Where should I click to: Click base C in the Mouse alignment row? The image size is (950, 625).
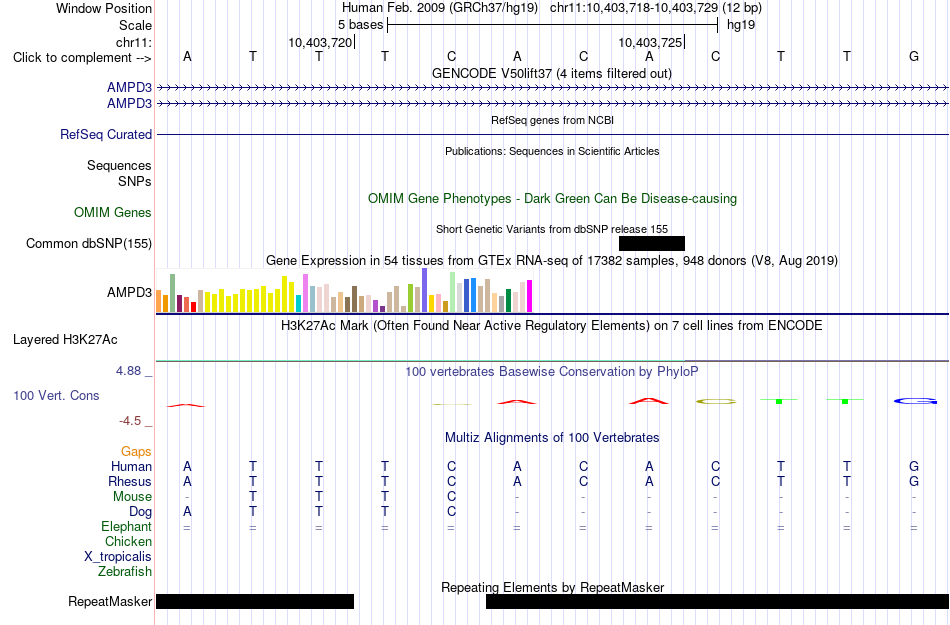[451, 497]
